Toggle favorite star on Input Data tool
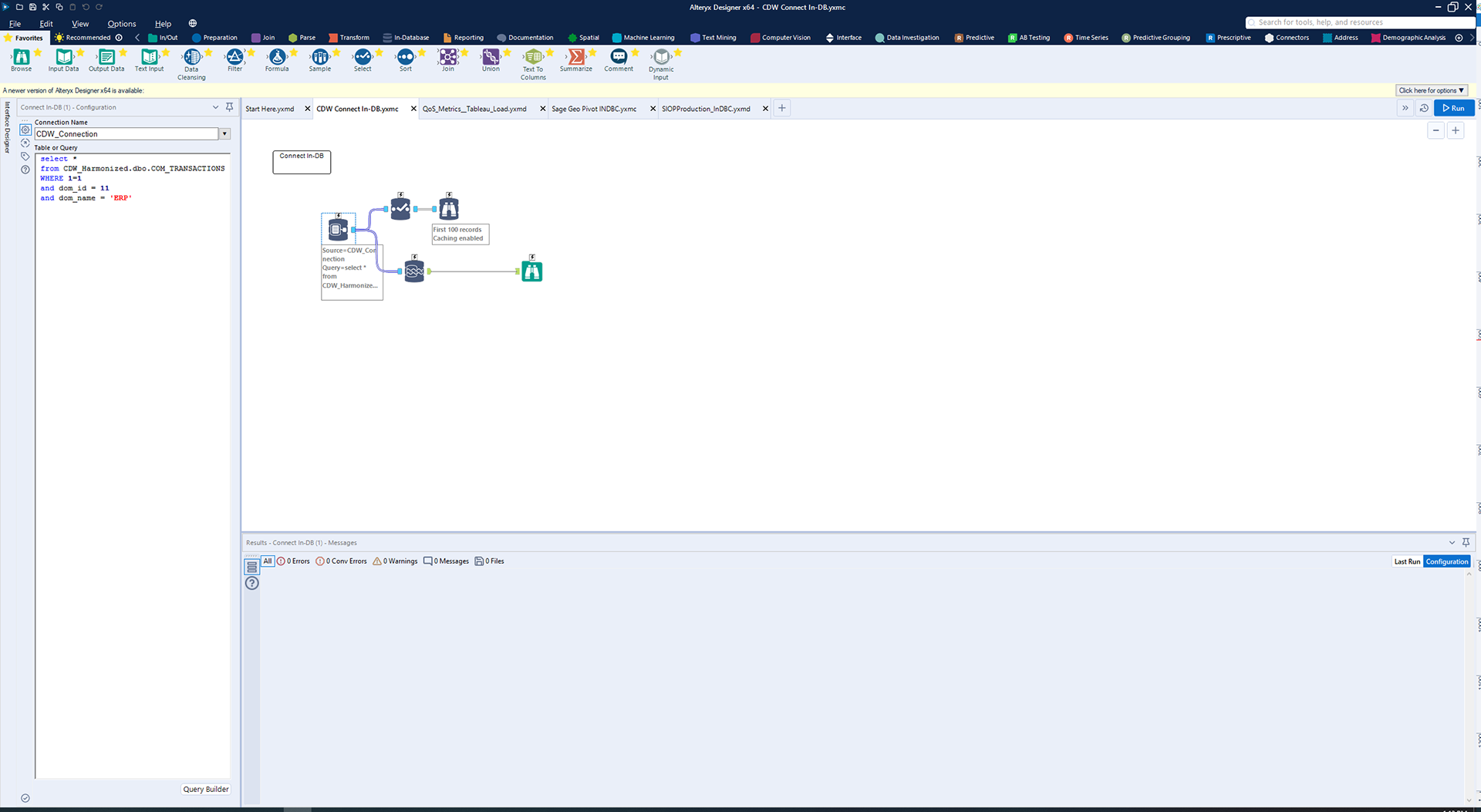Image resolution: width=1481 pixels, height=812 pixels. pyautogui.click(x=80, y=52)
